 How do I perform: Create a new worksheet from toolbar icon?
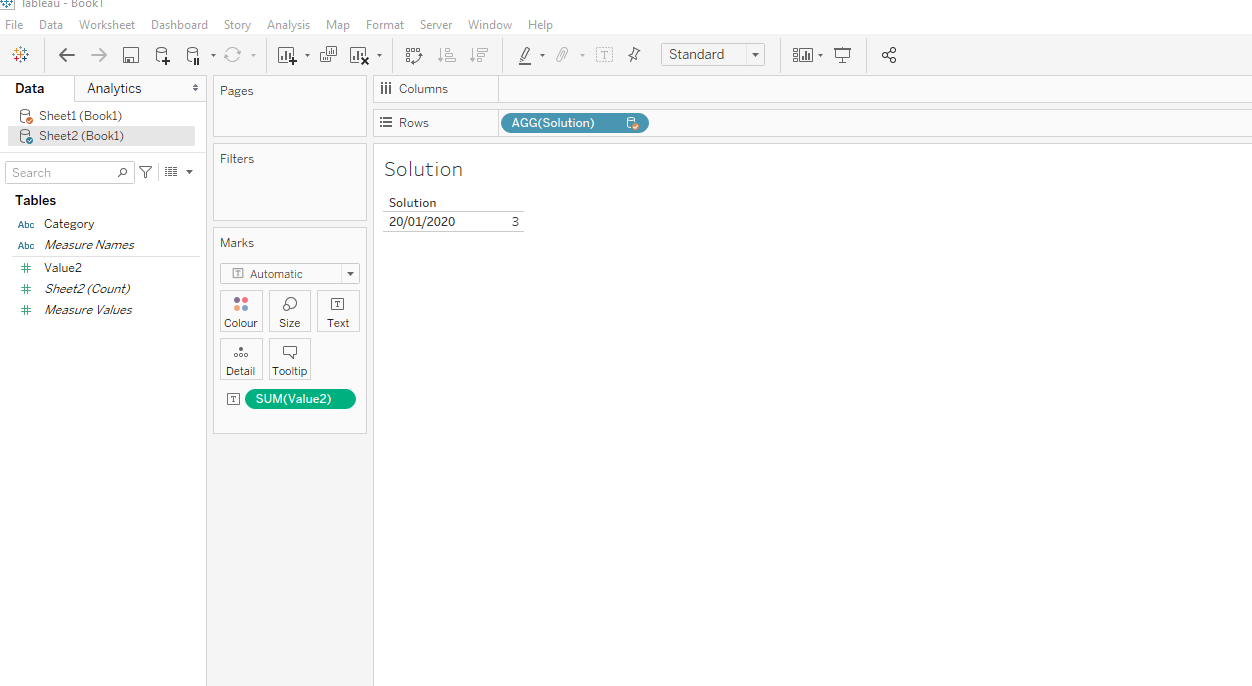point(287,55)
